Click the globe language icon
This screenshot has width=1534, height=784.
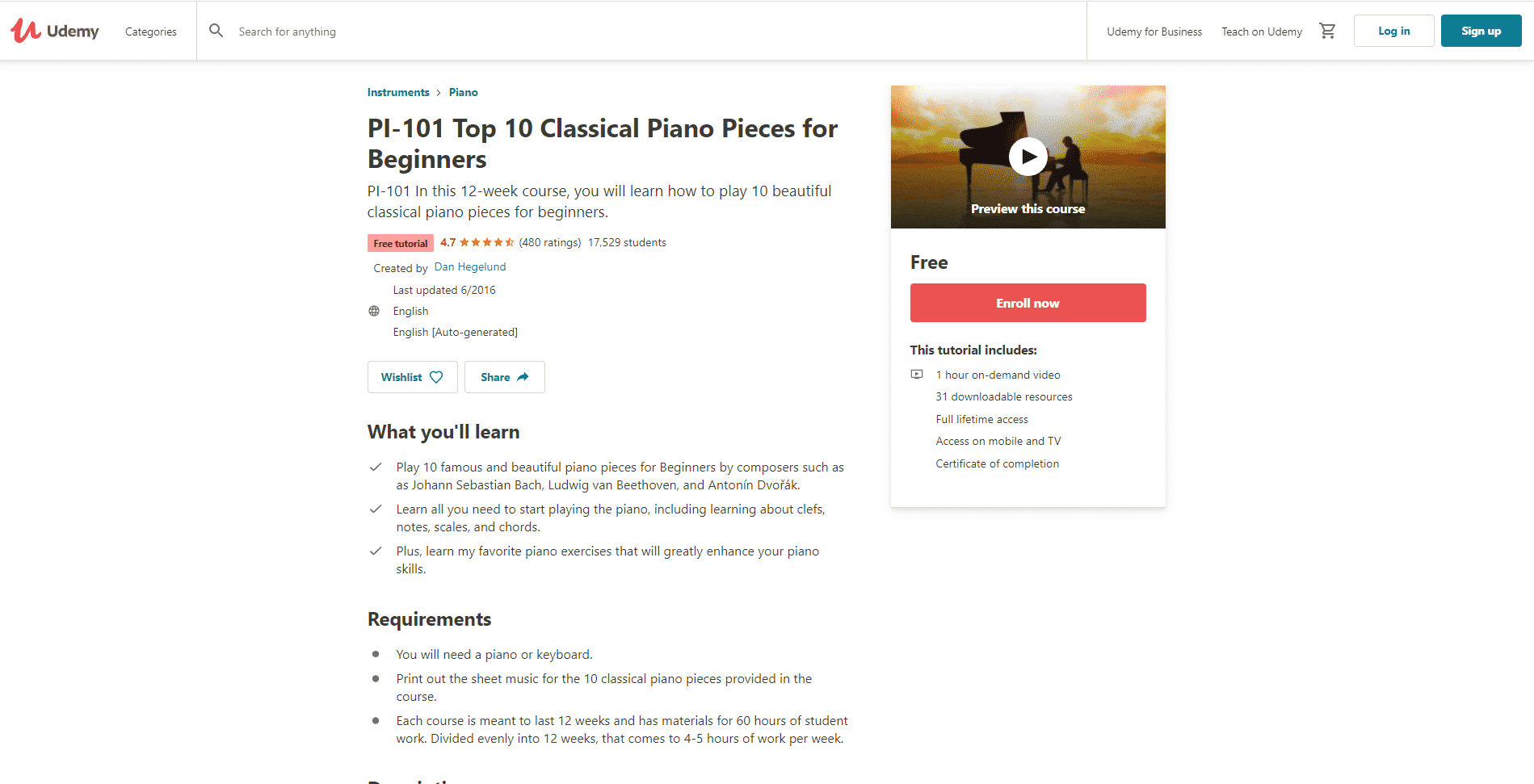[x=374, y=311]
